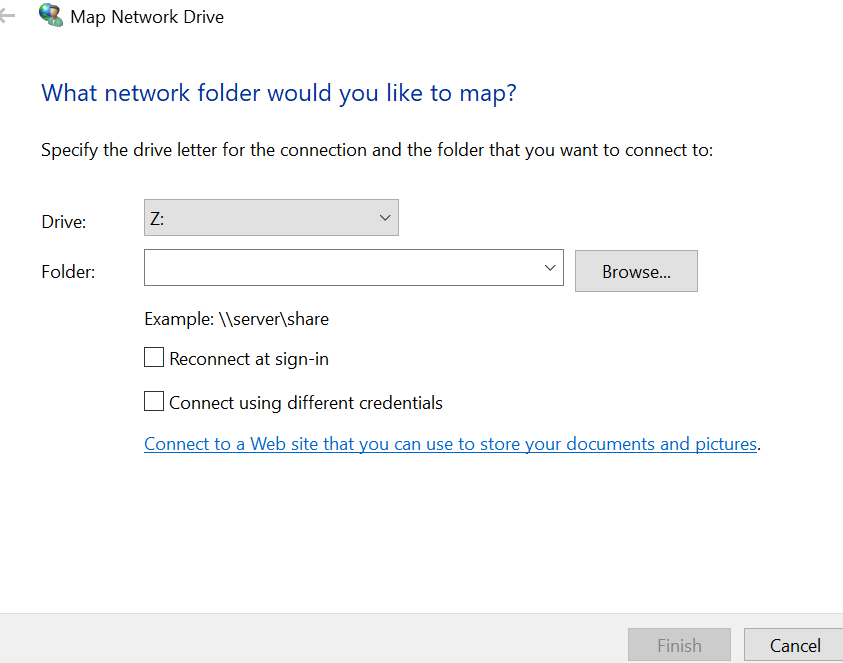Click the Example \\server\share hint text
This screenshot has width=843, height=663.
coord(236,319)
